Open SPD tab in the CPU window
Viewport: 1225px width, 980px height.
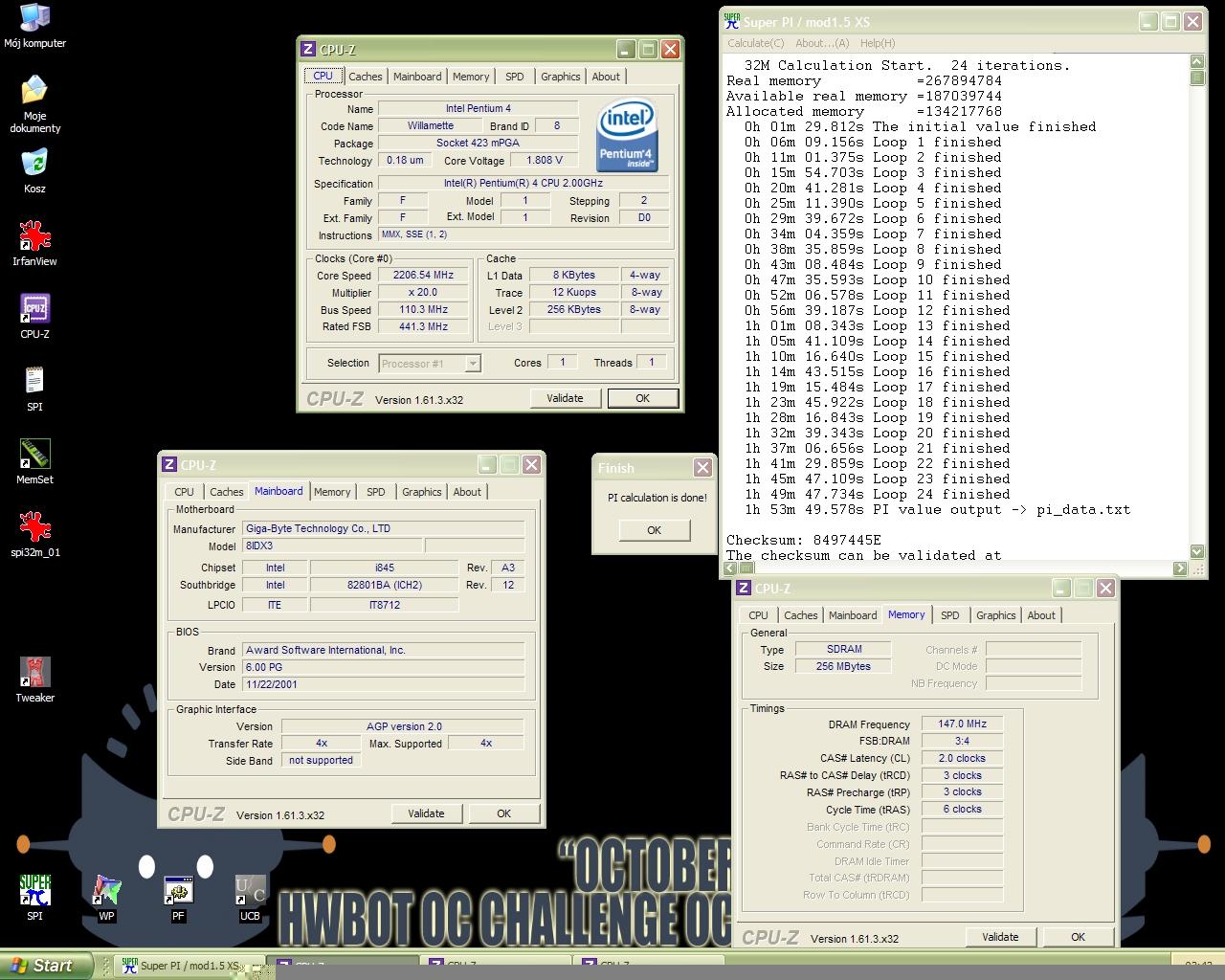[x=515, y=77]
